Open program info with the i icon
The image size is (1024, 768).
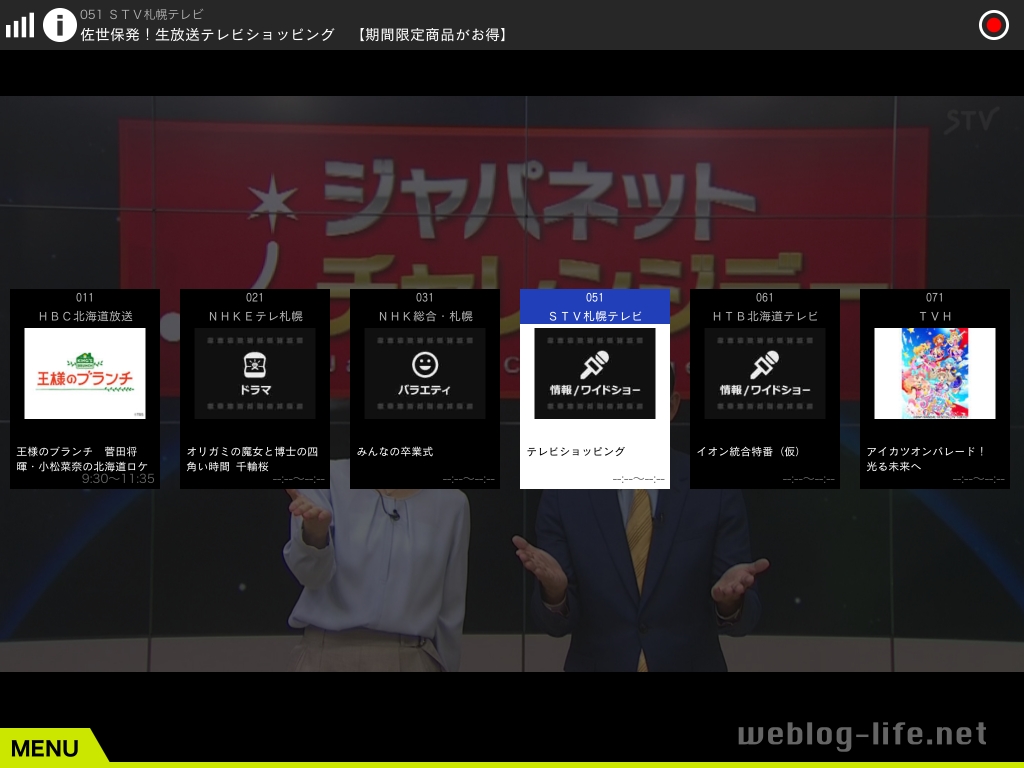pyautogui.click(x=60, y=25)
